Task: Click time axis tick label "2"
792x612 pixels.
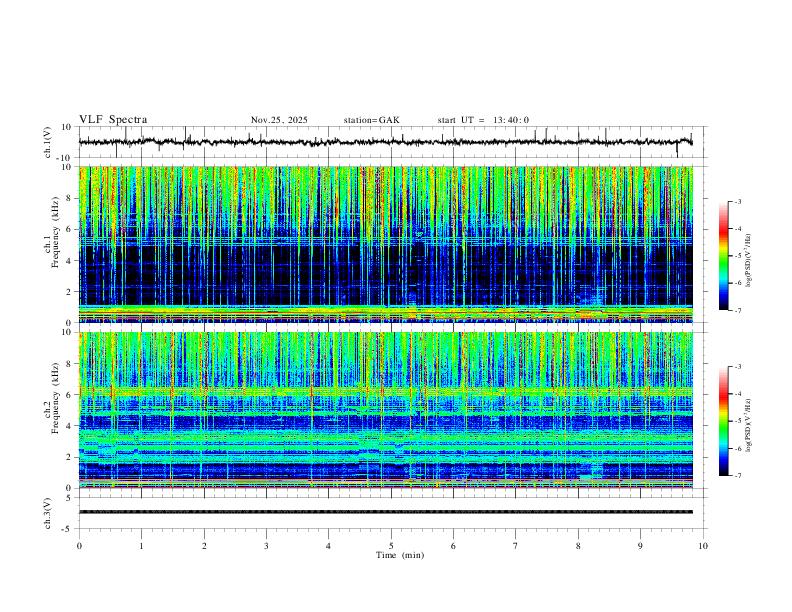Action: click(x=204, y=546)
